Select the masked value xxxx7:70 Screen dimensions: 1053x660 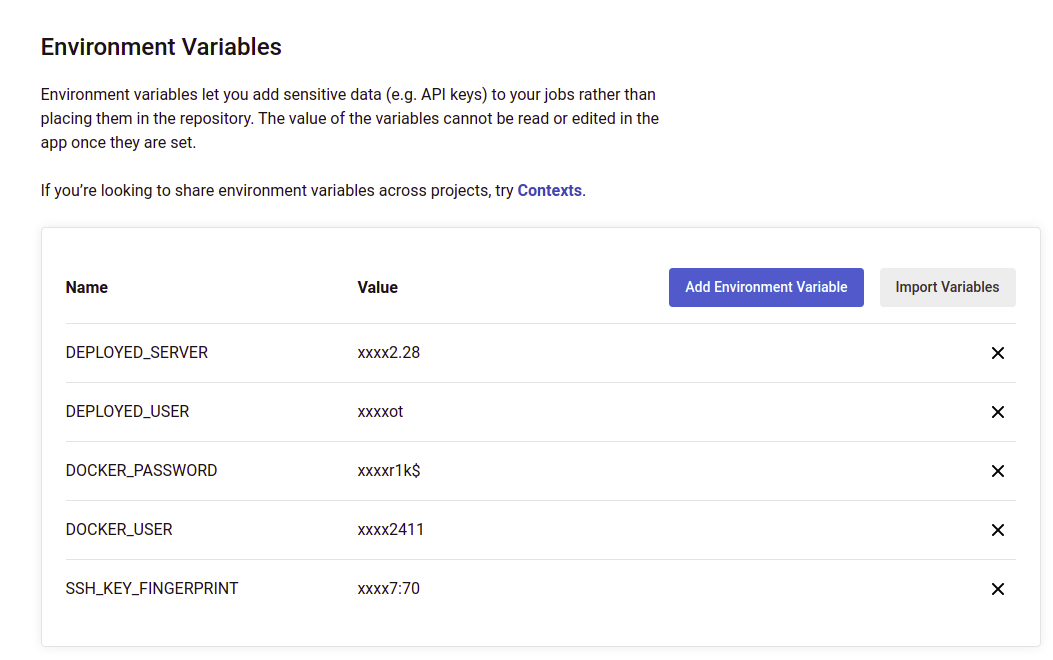(389, 588)
